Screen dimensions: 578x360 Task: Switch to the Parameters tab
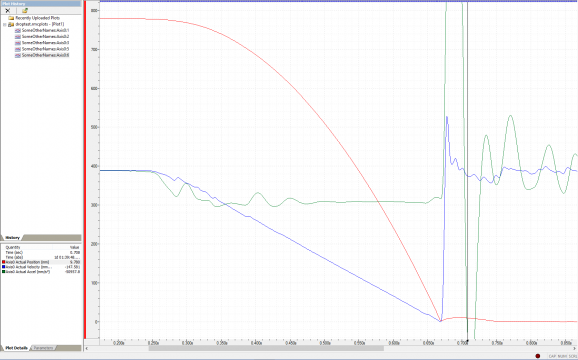point(43,348)
